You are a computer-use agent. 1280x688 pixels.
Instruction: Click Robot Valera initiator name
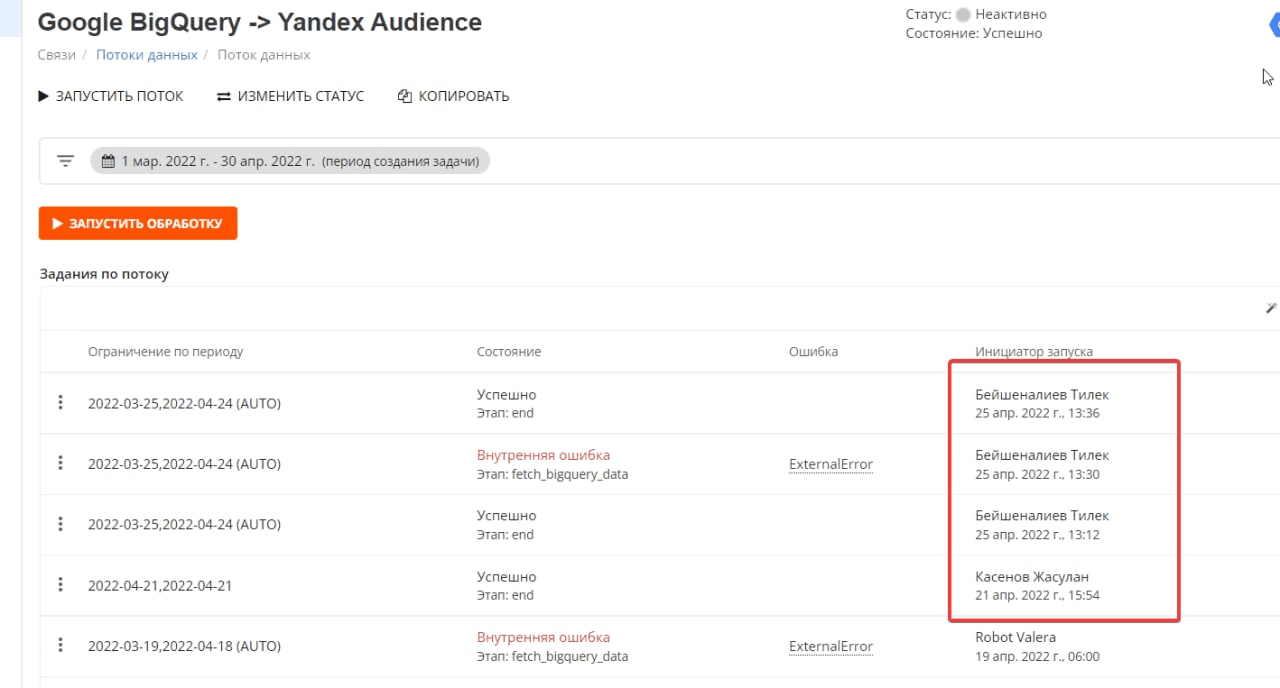1015,637
